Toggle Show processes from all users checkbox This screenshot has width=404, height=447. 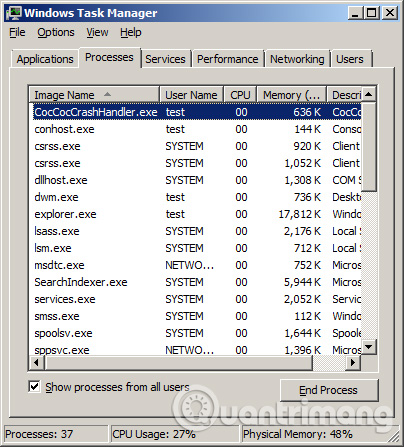34,387
